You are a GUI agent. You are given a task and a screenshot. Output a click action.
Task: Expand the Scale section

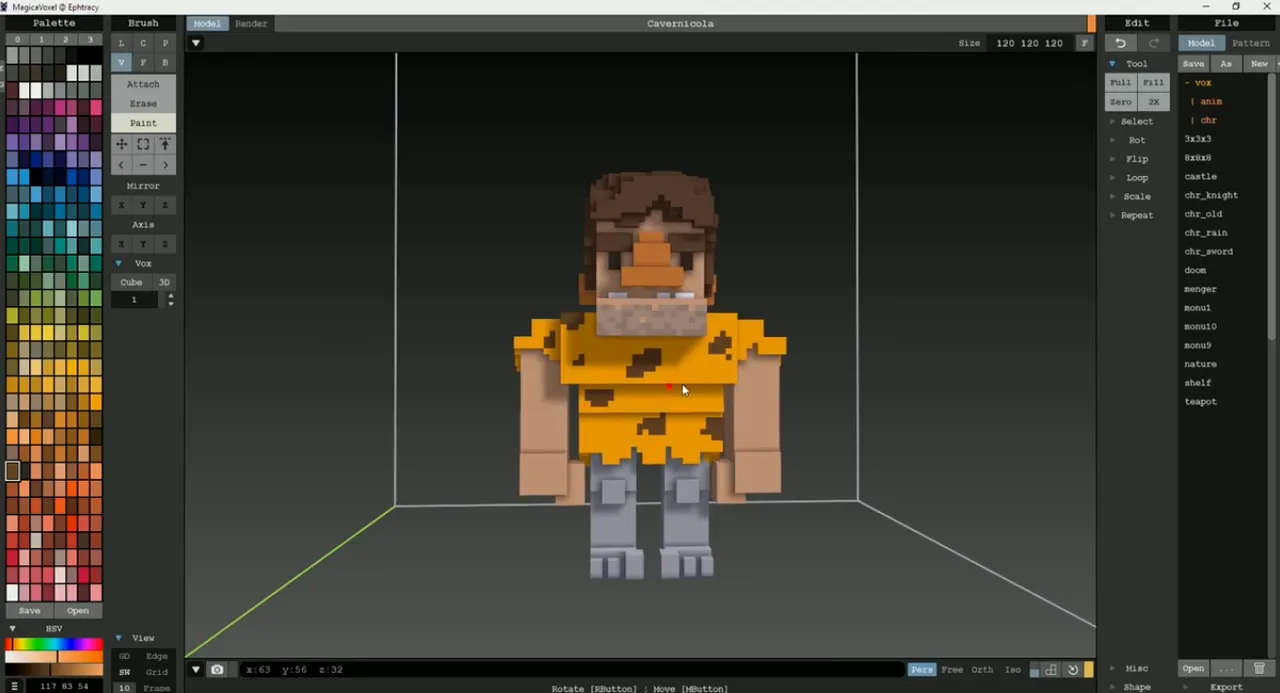(1112, 197)
